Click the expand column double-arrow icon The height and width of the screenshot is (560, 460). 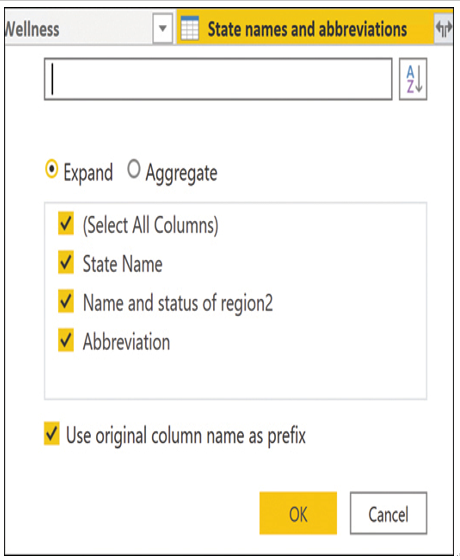coord(444,29)
